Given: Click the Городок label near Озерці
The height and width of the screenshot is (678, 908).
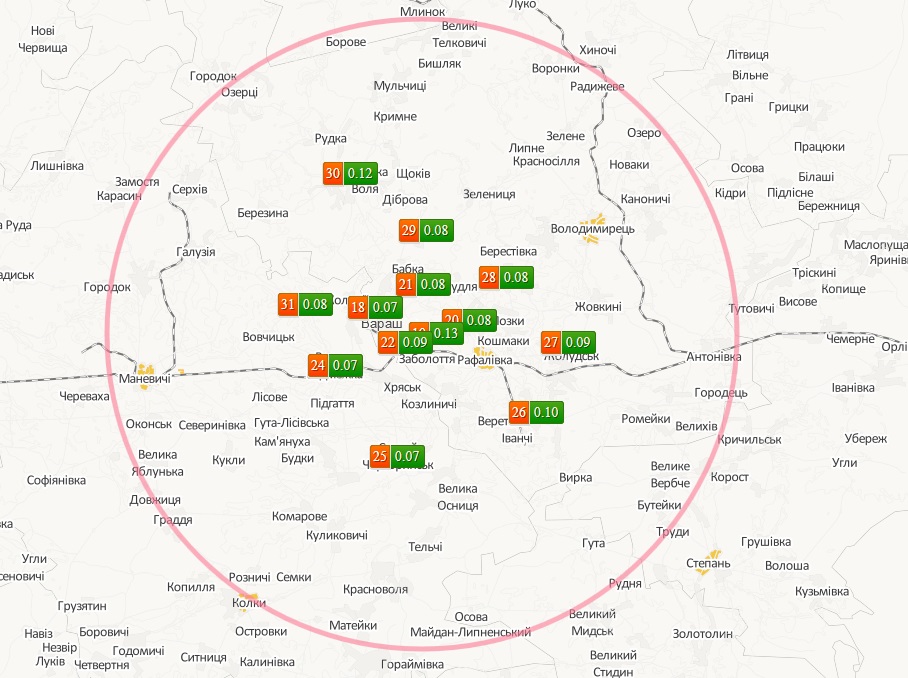Looking at the screenshot, I should tap(213, 76).
